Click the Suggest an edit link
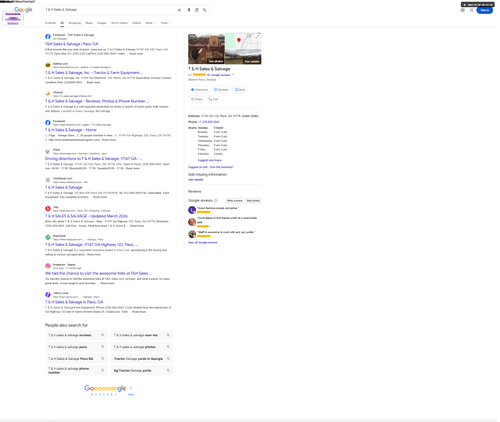 tap(198, 167)
